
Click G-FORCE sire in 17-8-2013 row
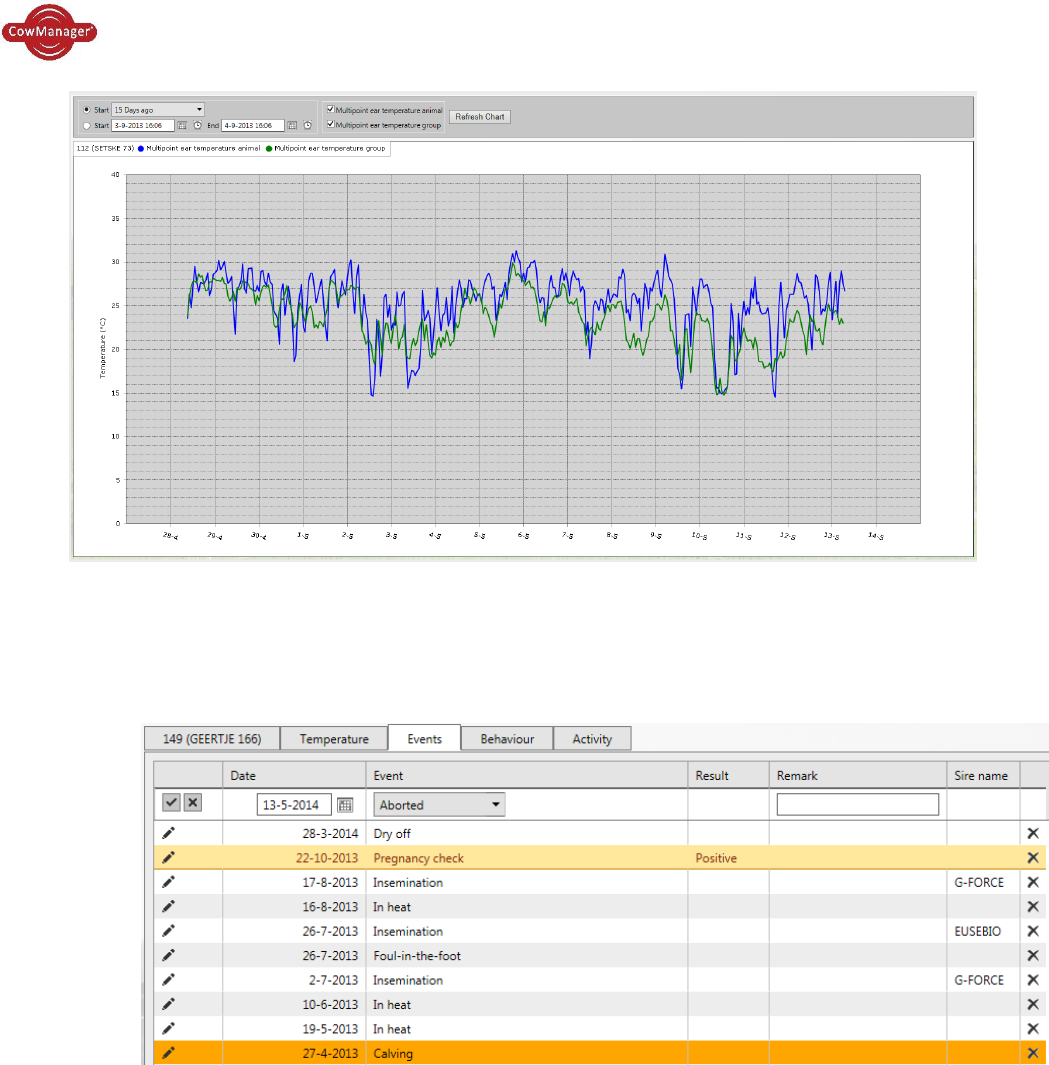[979, 882]
